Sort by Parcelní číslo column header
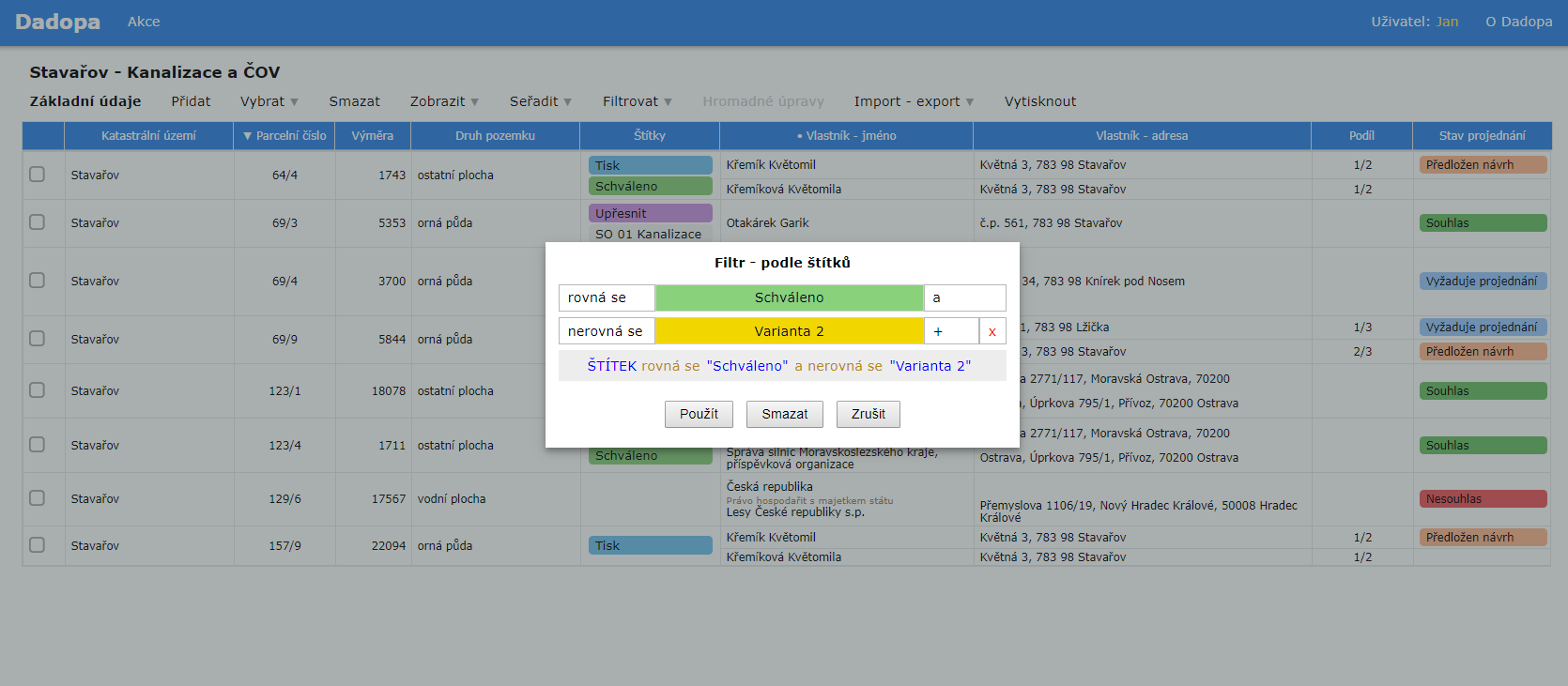 pyautogui.click(x=284, y=136)
